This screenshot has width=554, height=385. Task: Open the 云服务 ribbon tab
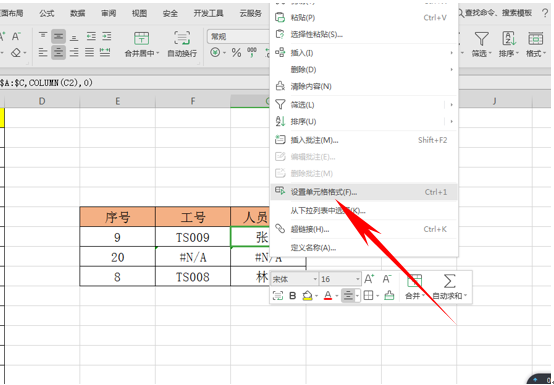251,13
